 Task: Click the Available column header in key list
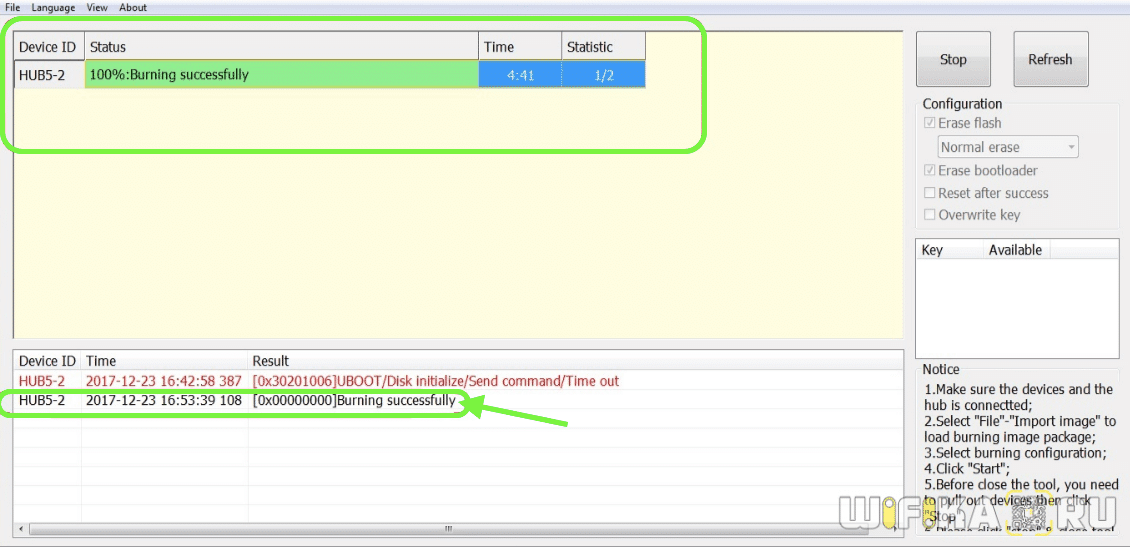(1015, 250)
